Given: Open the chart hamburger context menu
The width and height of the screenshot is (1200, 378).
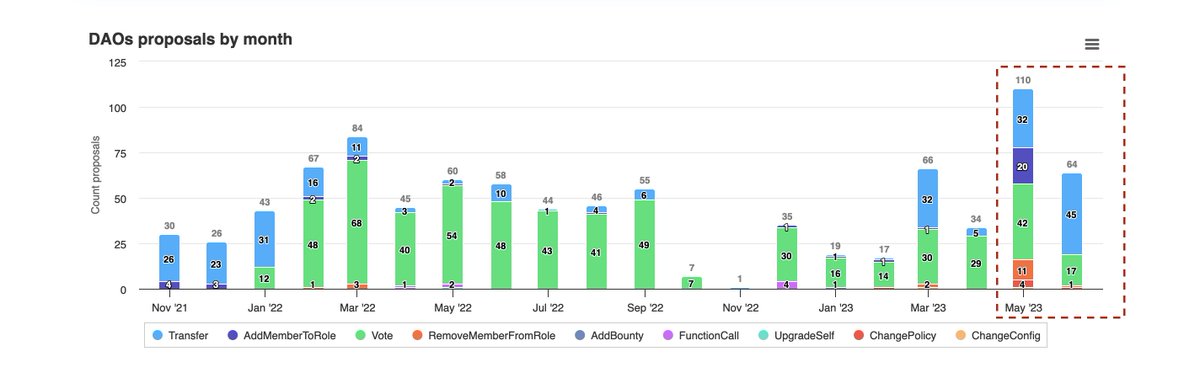Looking at the screenshot, I should 1092,44.
